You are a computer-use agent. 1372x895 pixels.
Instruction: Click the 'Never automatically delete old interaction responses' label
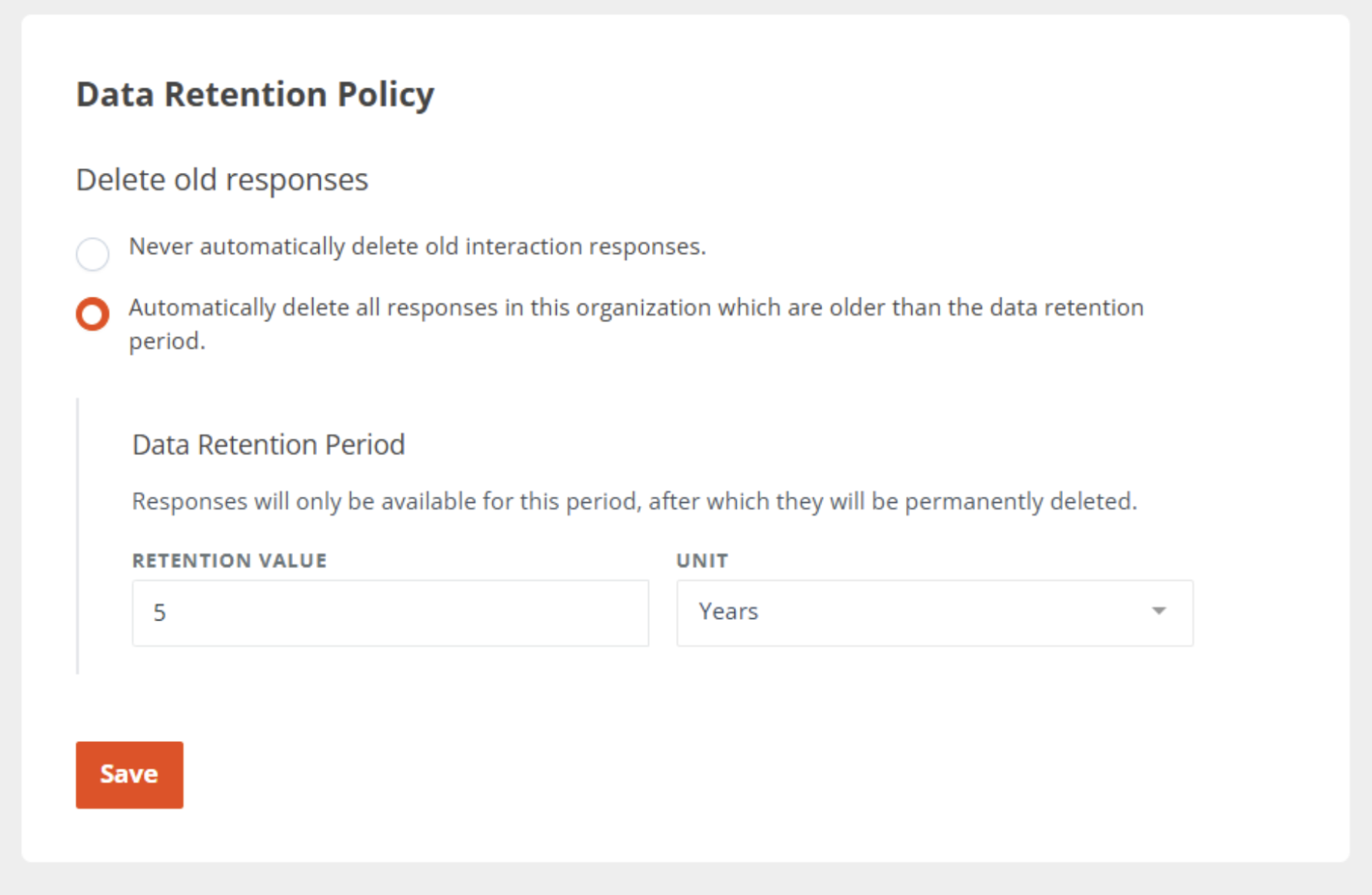[x=417, y=247]
